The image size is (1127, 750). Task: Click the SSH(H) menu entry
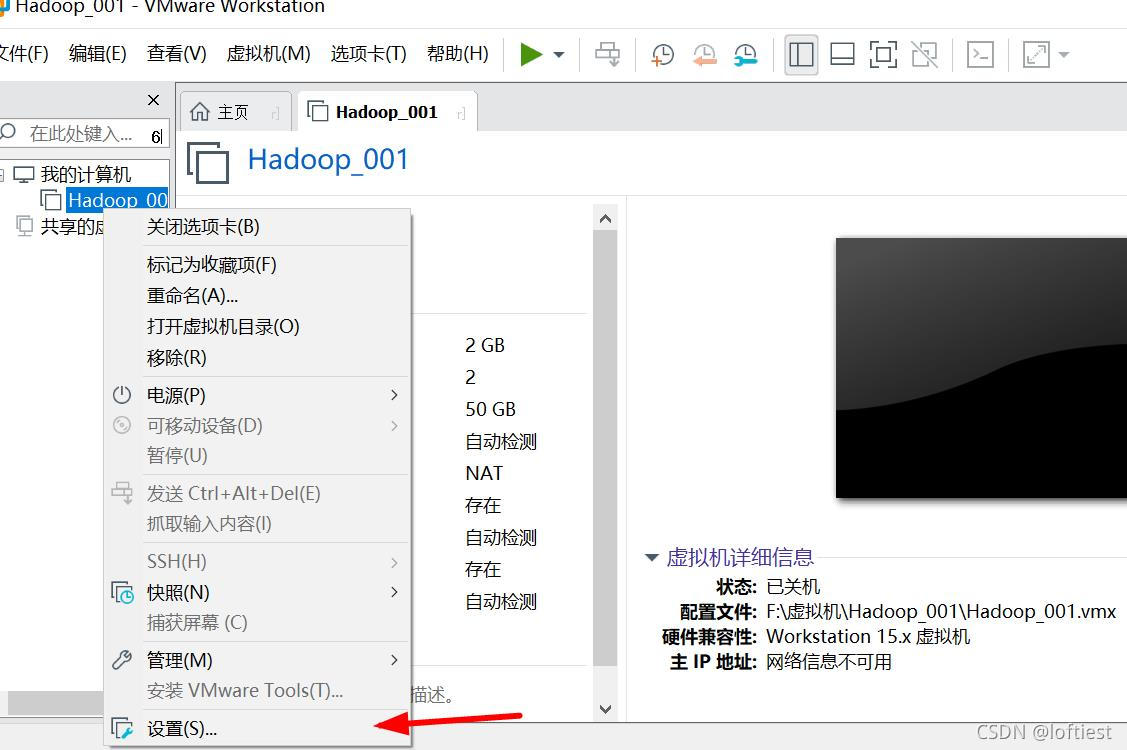(257, 561)
